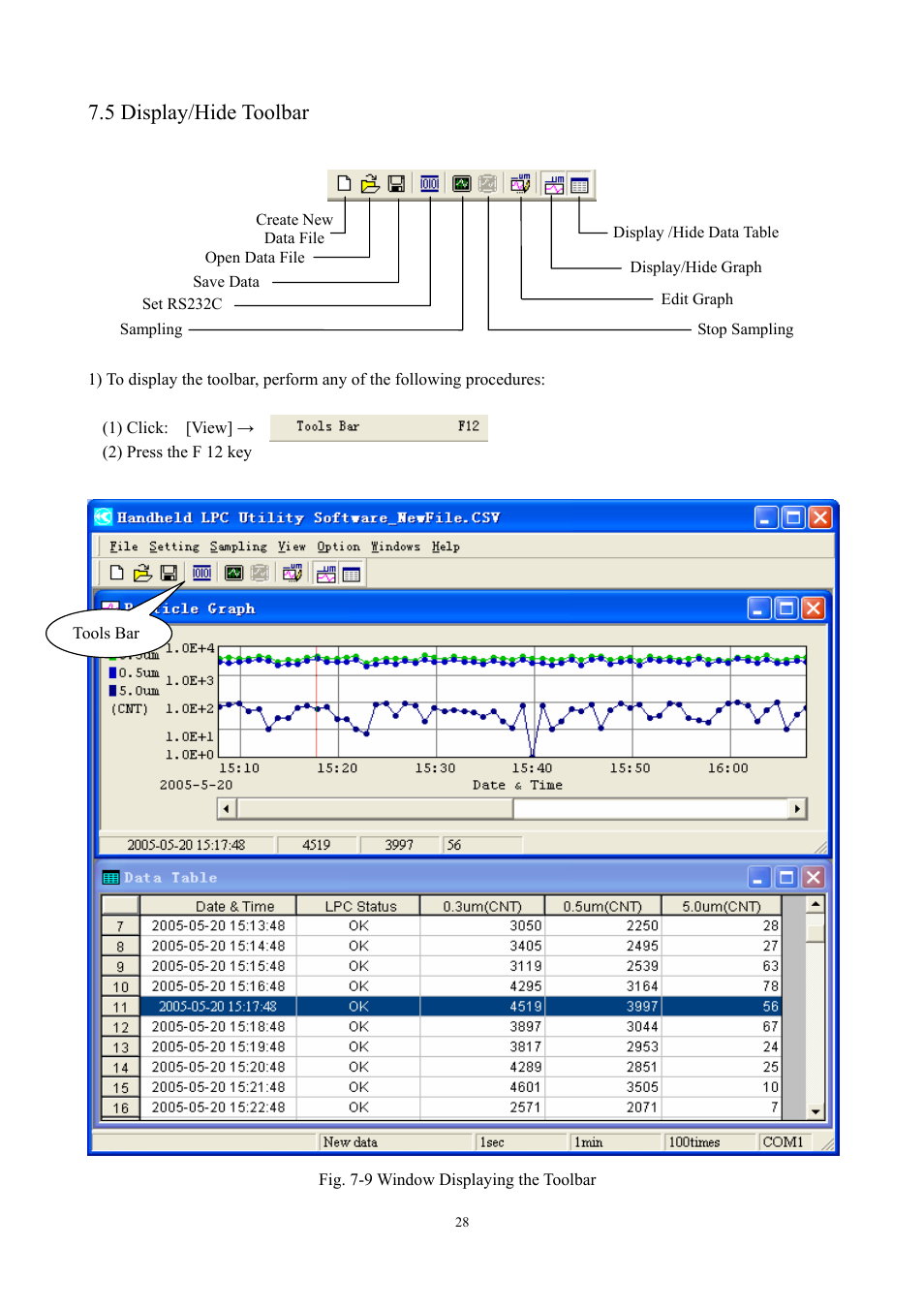
Task: Open the Help menu
Action: [446, 546]
